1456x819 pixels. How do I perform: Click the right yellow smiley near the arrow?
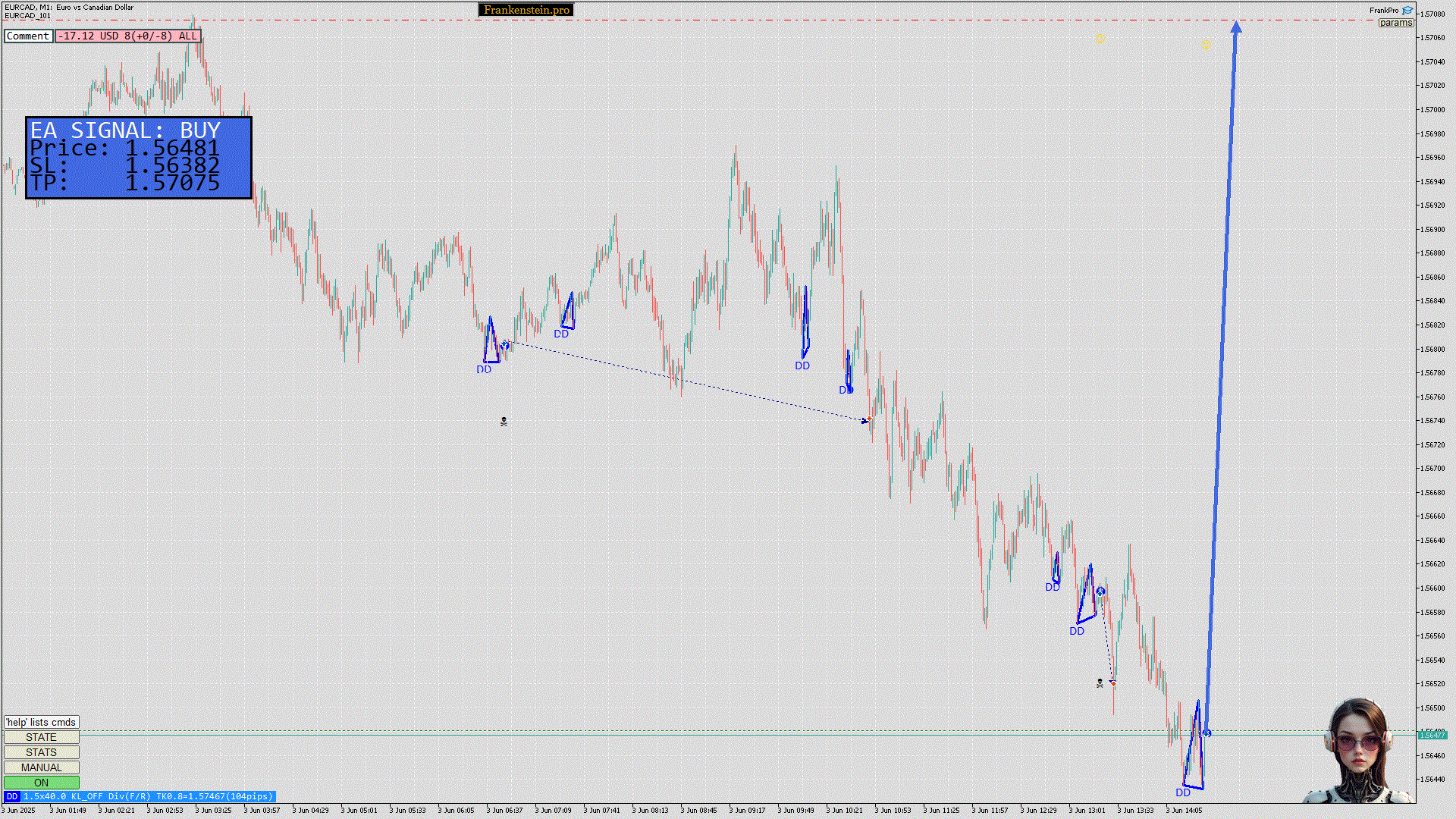point(1206,45)
